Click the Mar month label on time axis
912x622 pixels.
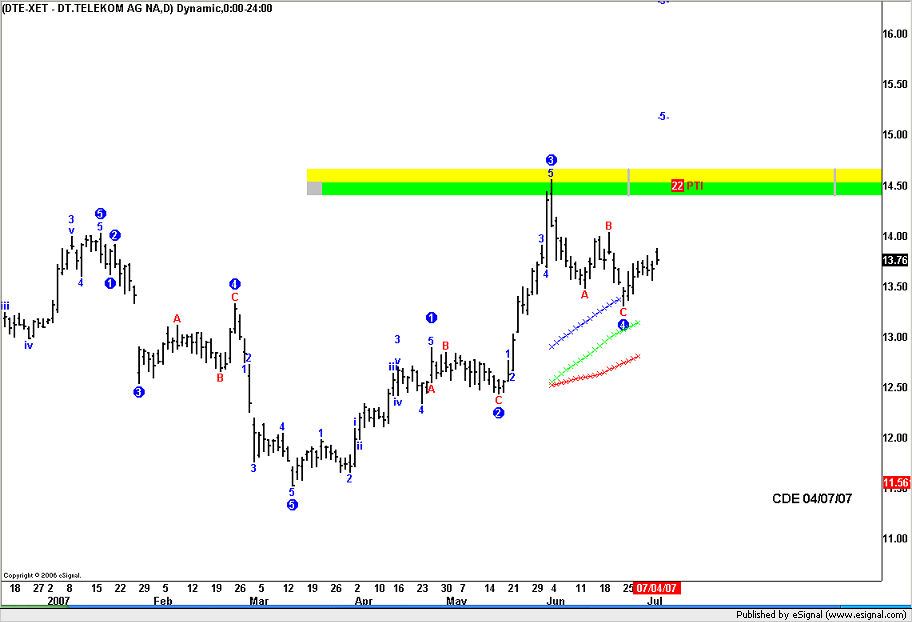(x=258, y=602)
